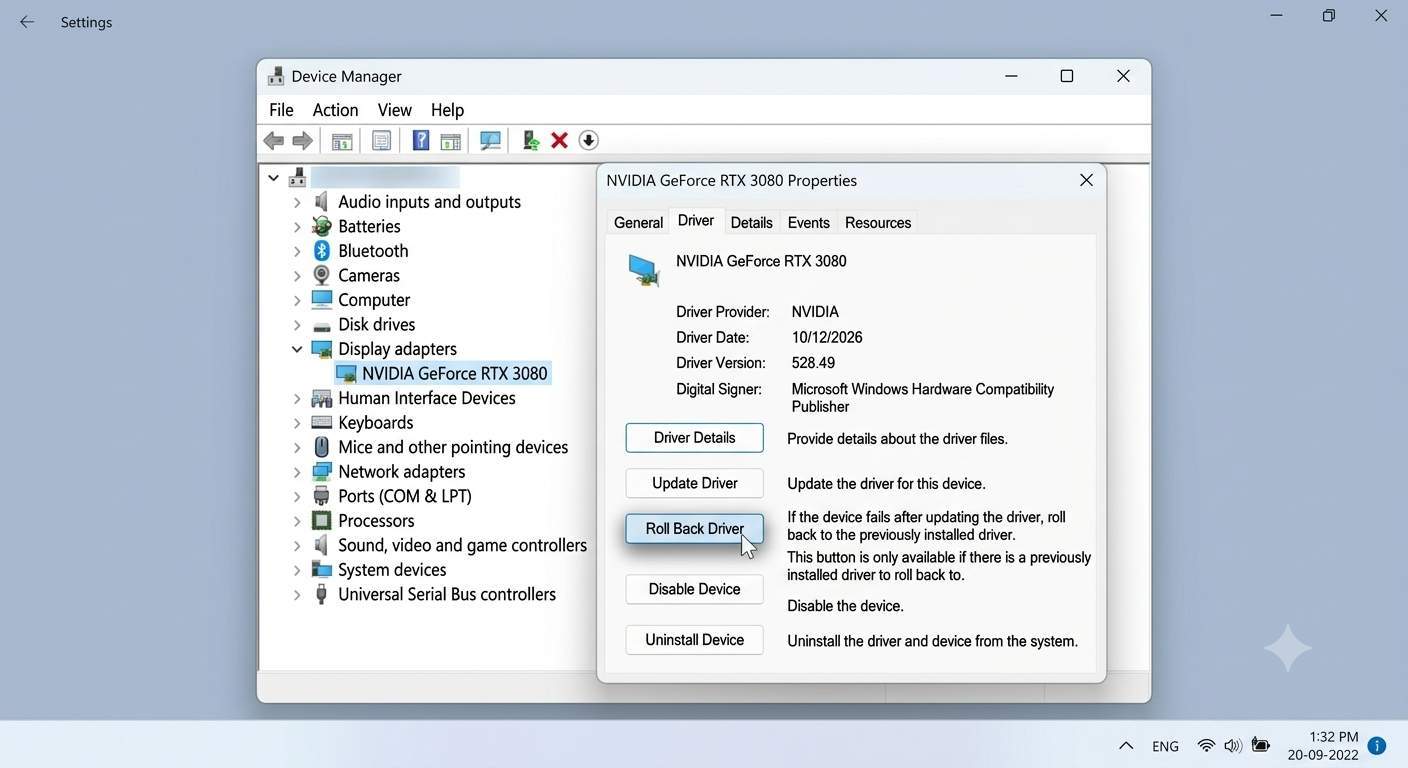The image size is (1408, 768).
Task: Select the Display adapters label
Action: coord(397,349)
